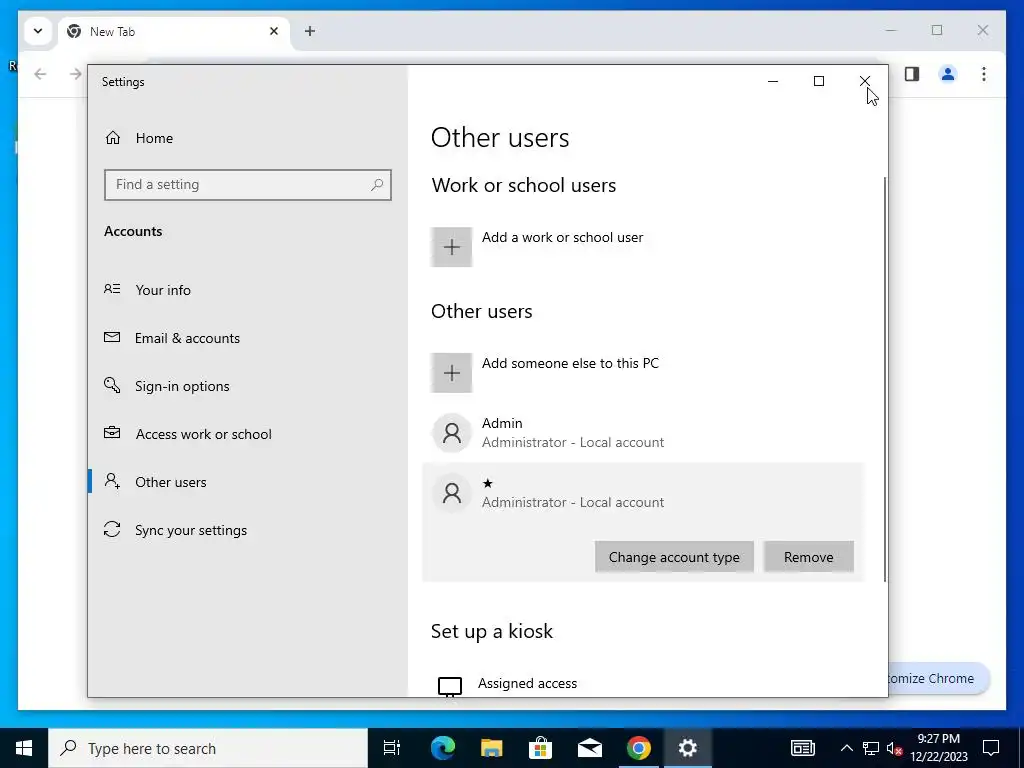Click network icon in system tray

coord(871,748)
